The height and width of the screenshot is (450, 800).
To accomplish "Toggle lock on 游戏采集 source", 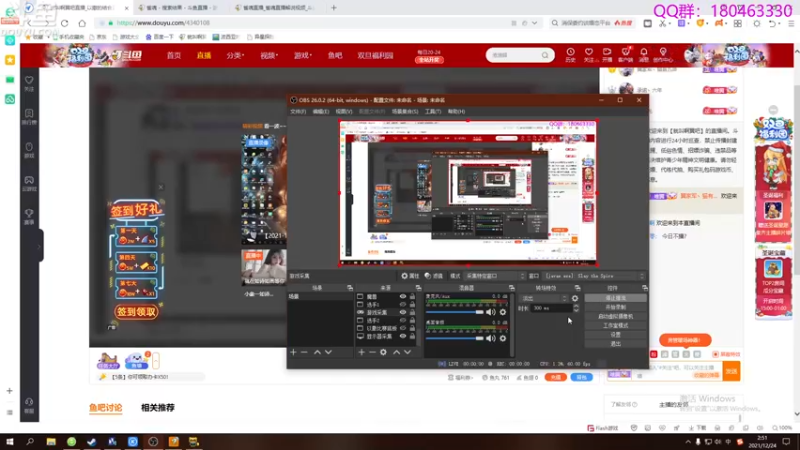I will click(412, 312).
